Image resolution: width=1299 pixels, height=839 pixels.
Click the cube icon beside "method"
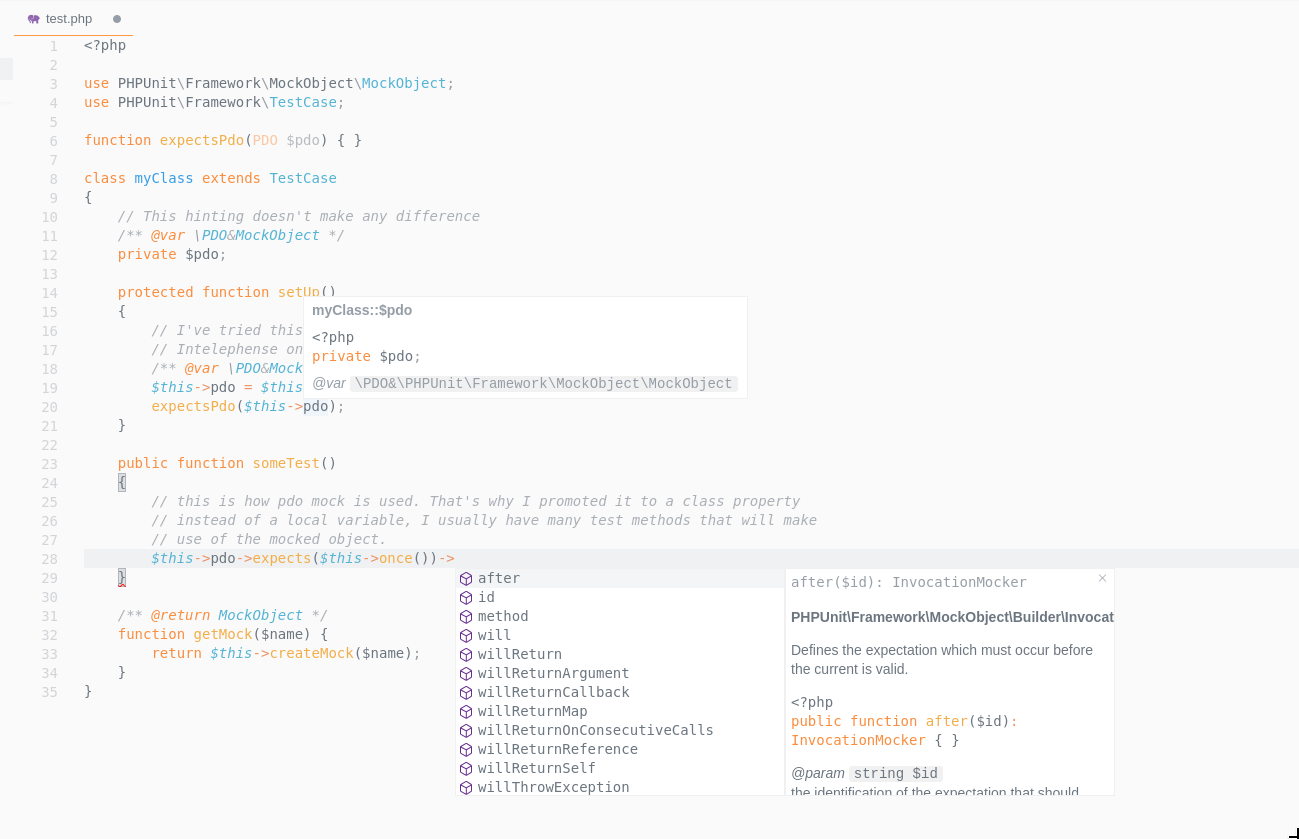[466, 616]
